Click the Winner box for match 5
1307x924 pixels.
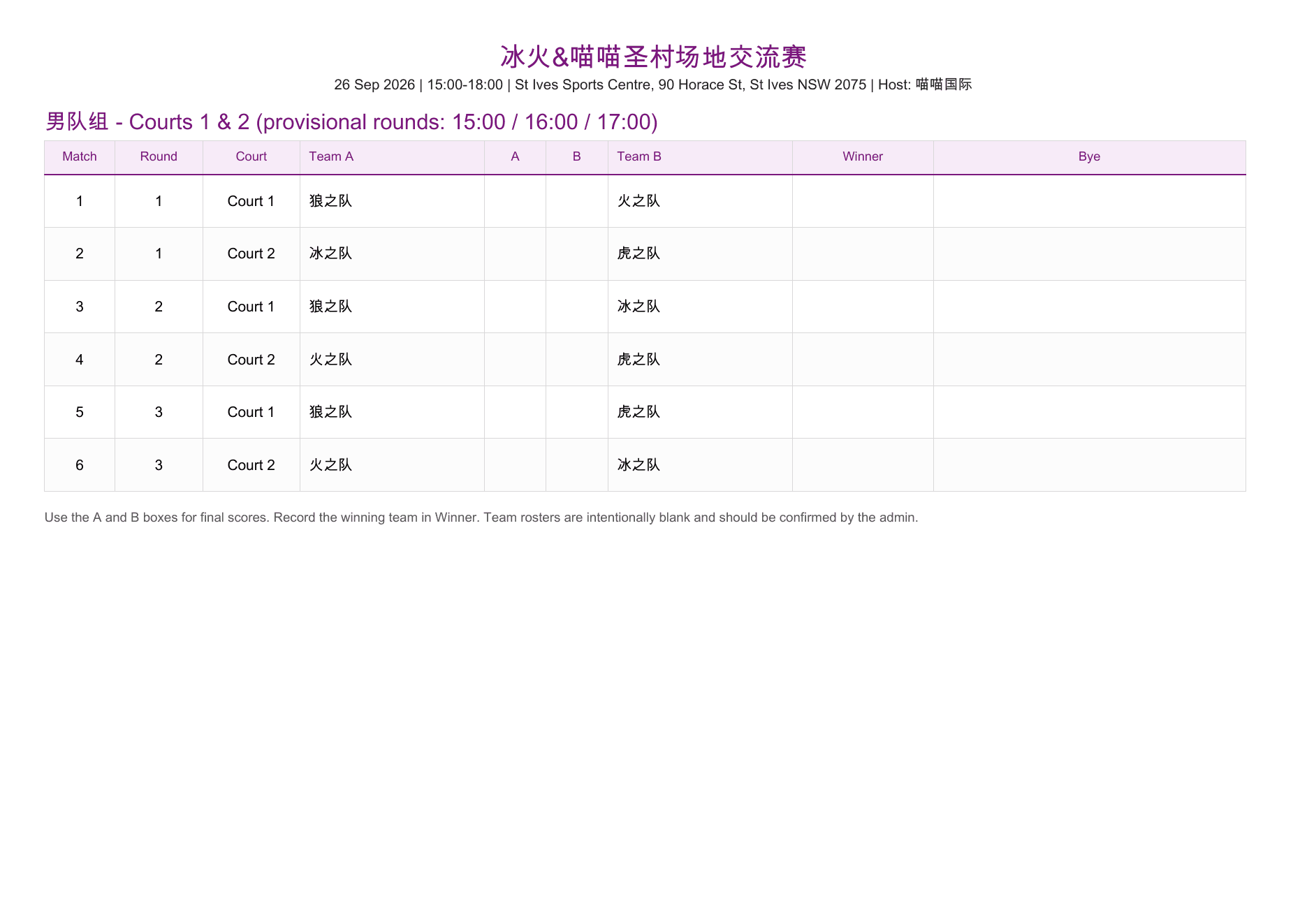(x=863, y=412)
